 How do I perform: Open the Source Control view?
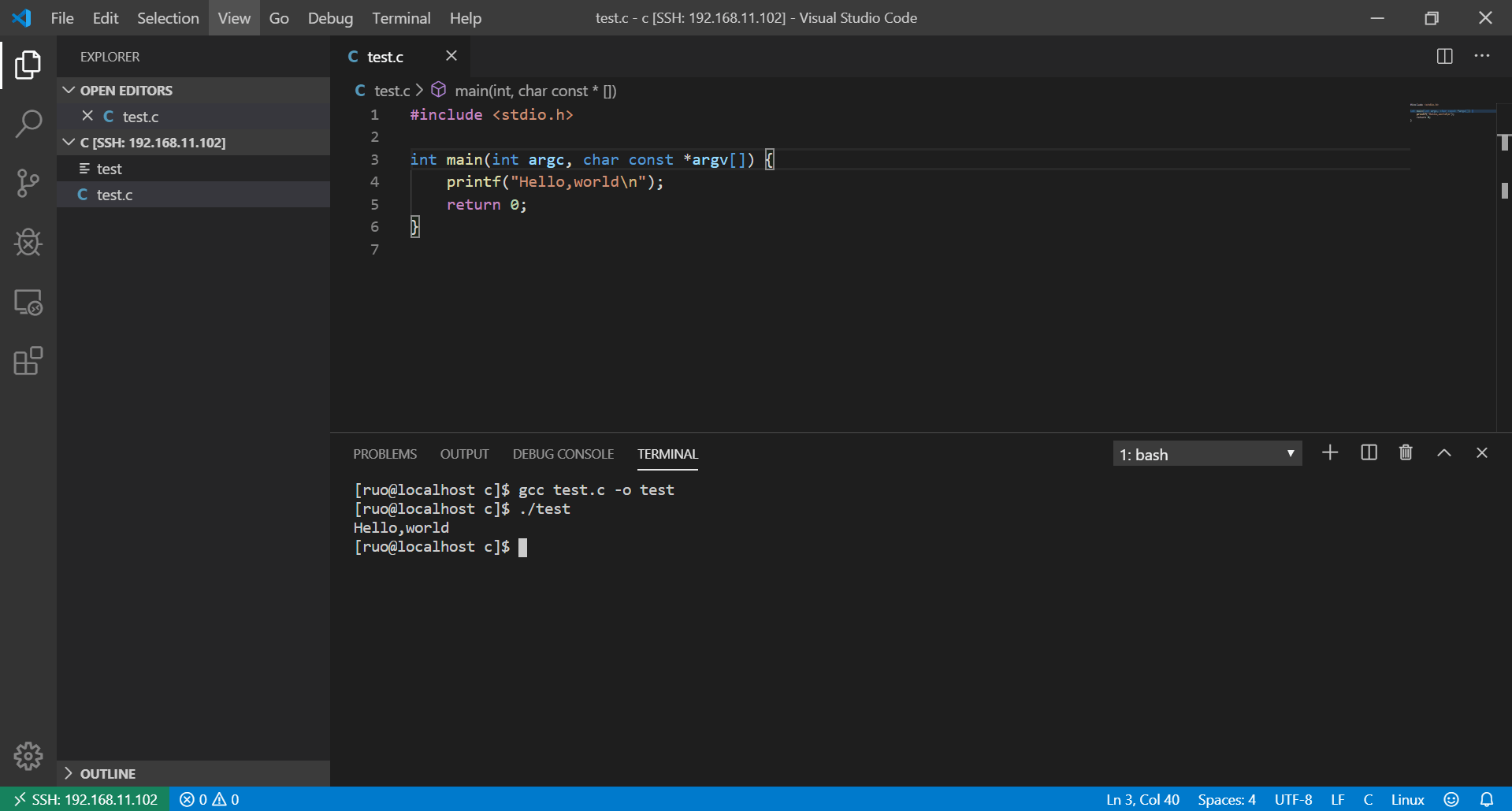28,183
